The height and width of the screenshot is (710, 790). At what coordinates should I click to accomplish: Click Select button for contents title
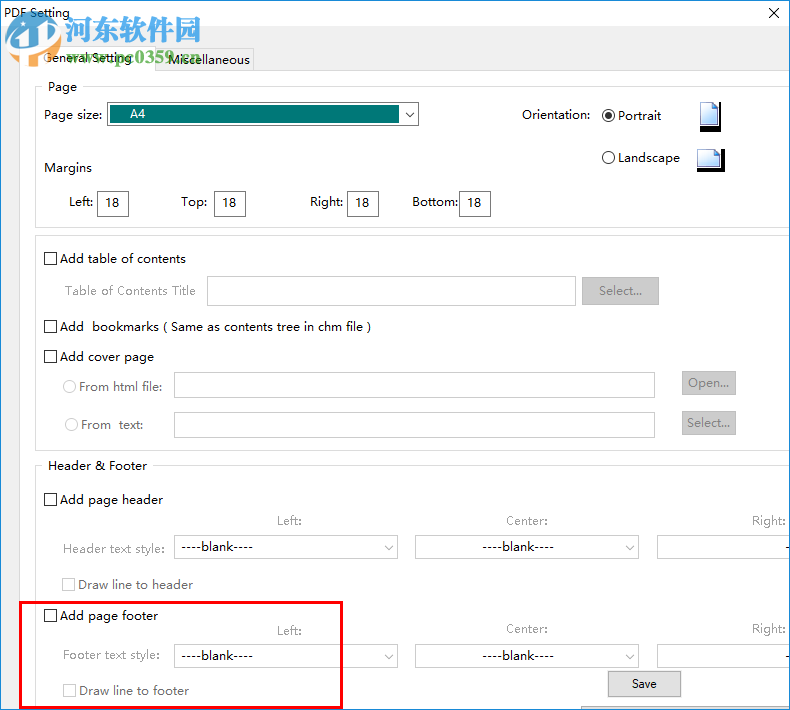point(620,291)
